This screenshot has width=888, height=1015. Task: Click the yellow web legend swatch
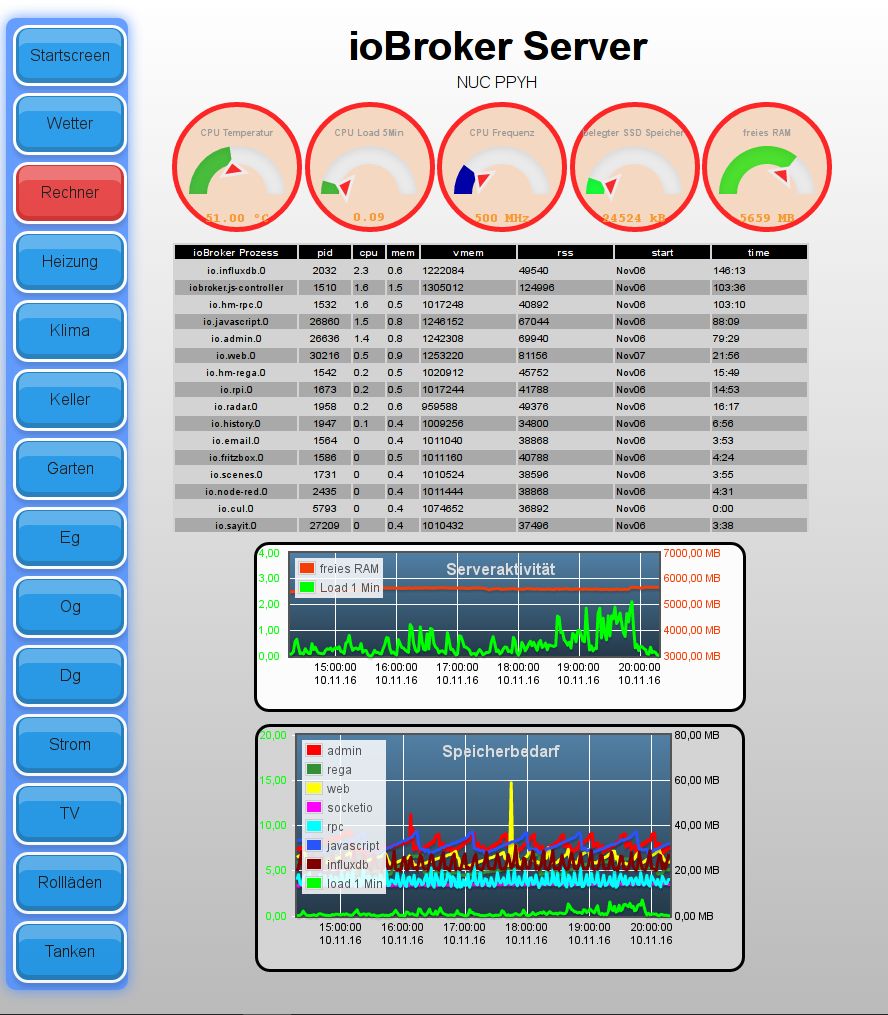tap(314, 788)
